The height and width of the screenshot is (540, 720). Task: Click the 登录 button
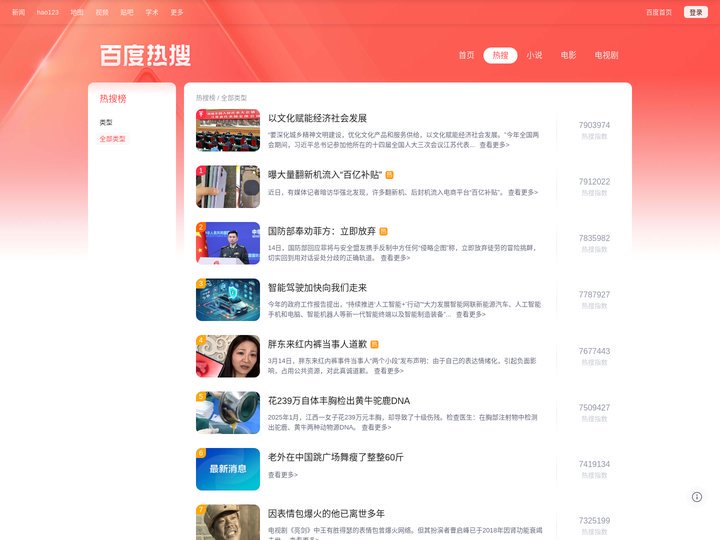(x=696, y=12)
